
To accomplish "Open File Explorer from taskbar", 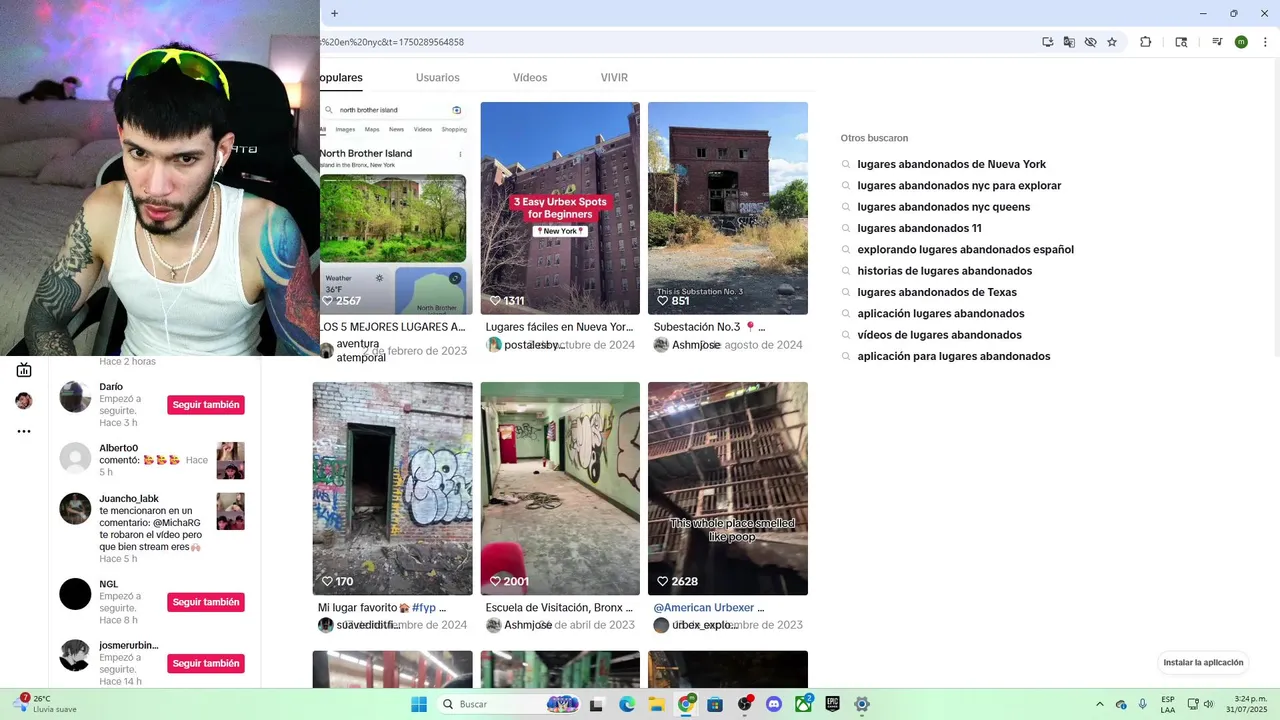I will pyautogui.click(x=656, y=704).
